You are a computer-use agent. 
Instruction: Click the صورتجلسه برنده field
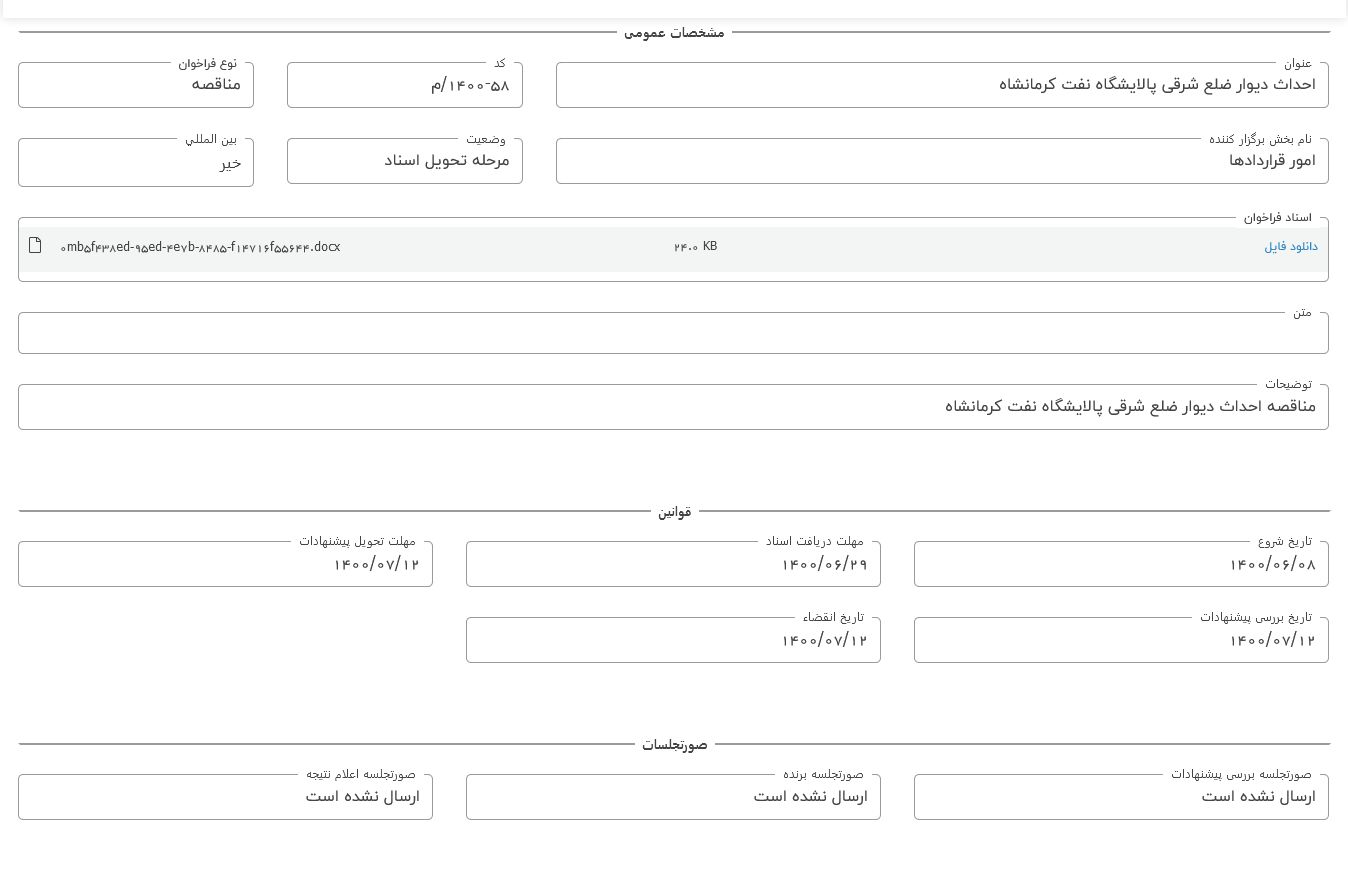click(x=673, y=797)
